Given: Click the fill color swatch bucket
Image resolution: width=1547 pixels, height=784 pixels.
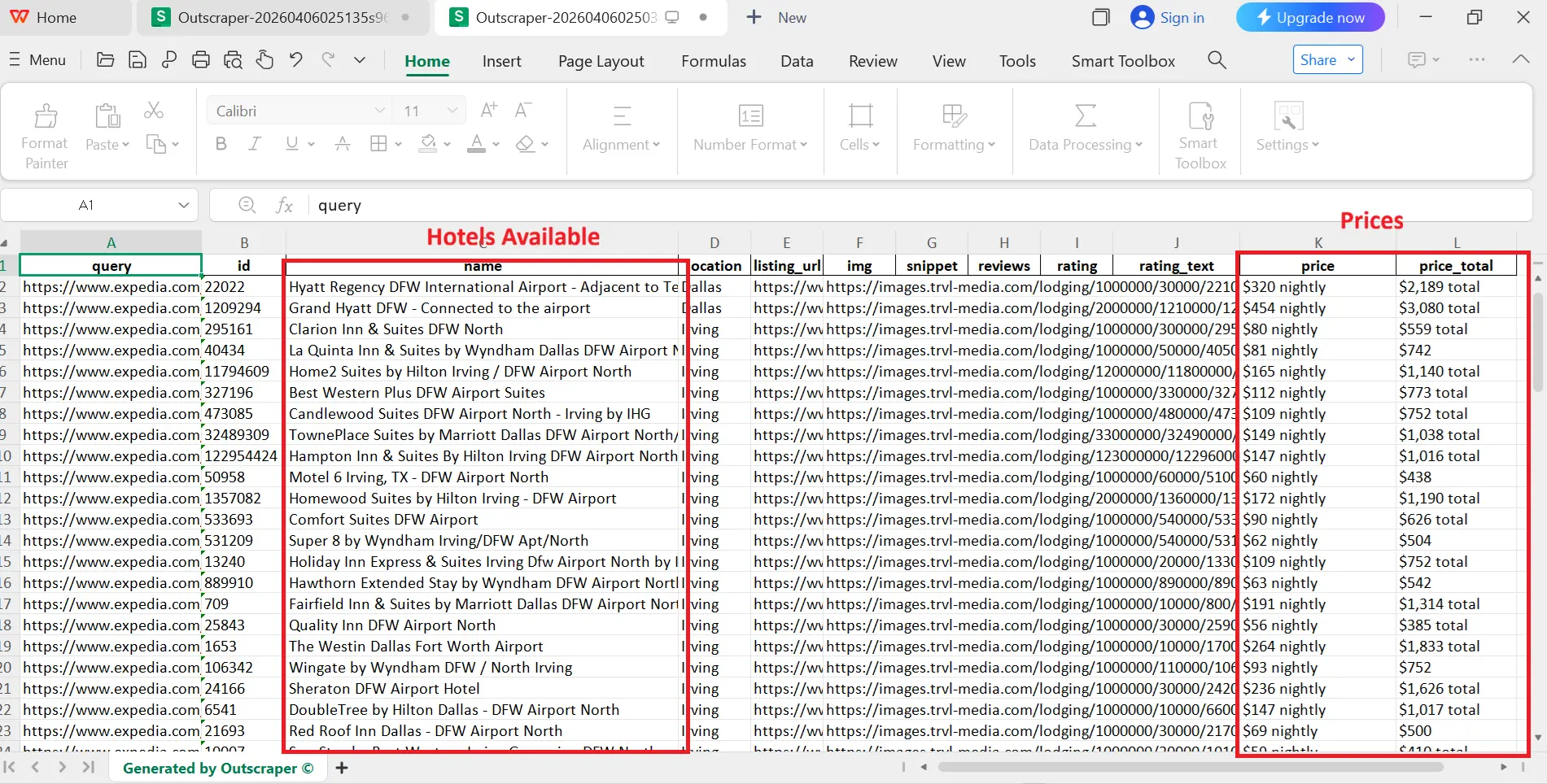Looking at the screenshot, I should click(x=428, y=144).
